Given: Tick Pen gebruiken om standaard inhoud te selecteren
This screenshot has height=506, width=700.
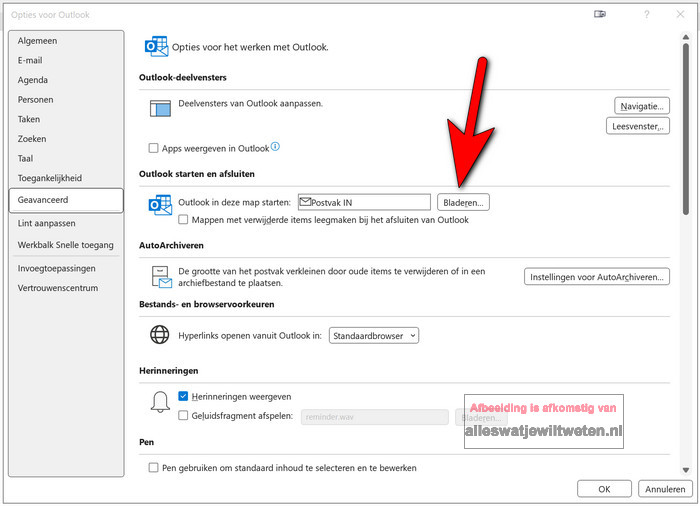Looking at the screenshot, I should pos(153,468).
